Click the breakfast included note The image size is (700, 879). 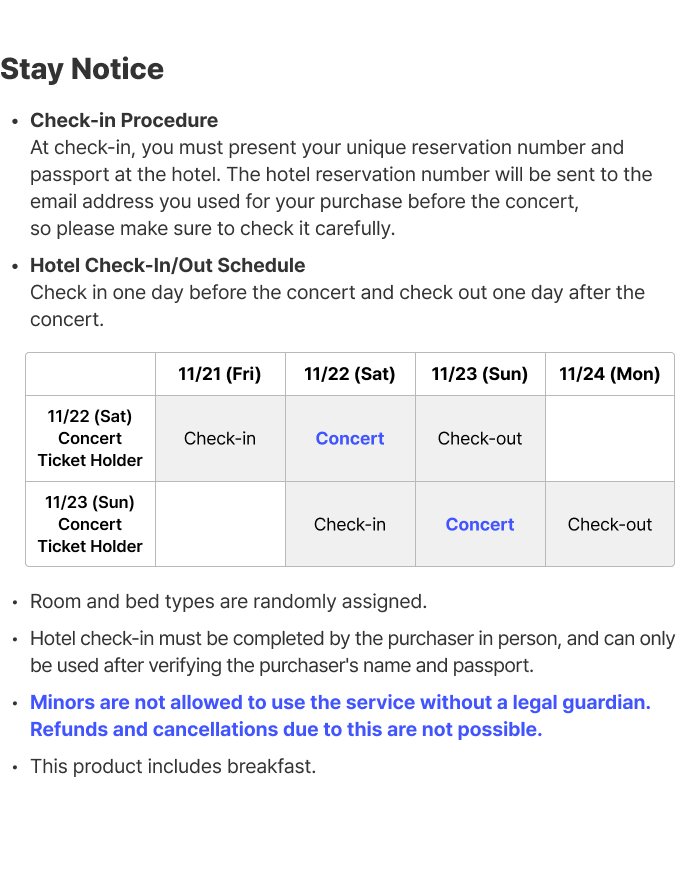[x=173, y=767]
